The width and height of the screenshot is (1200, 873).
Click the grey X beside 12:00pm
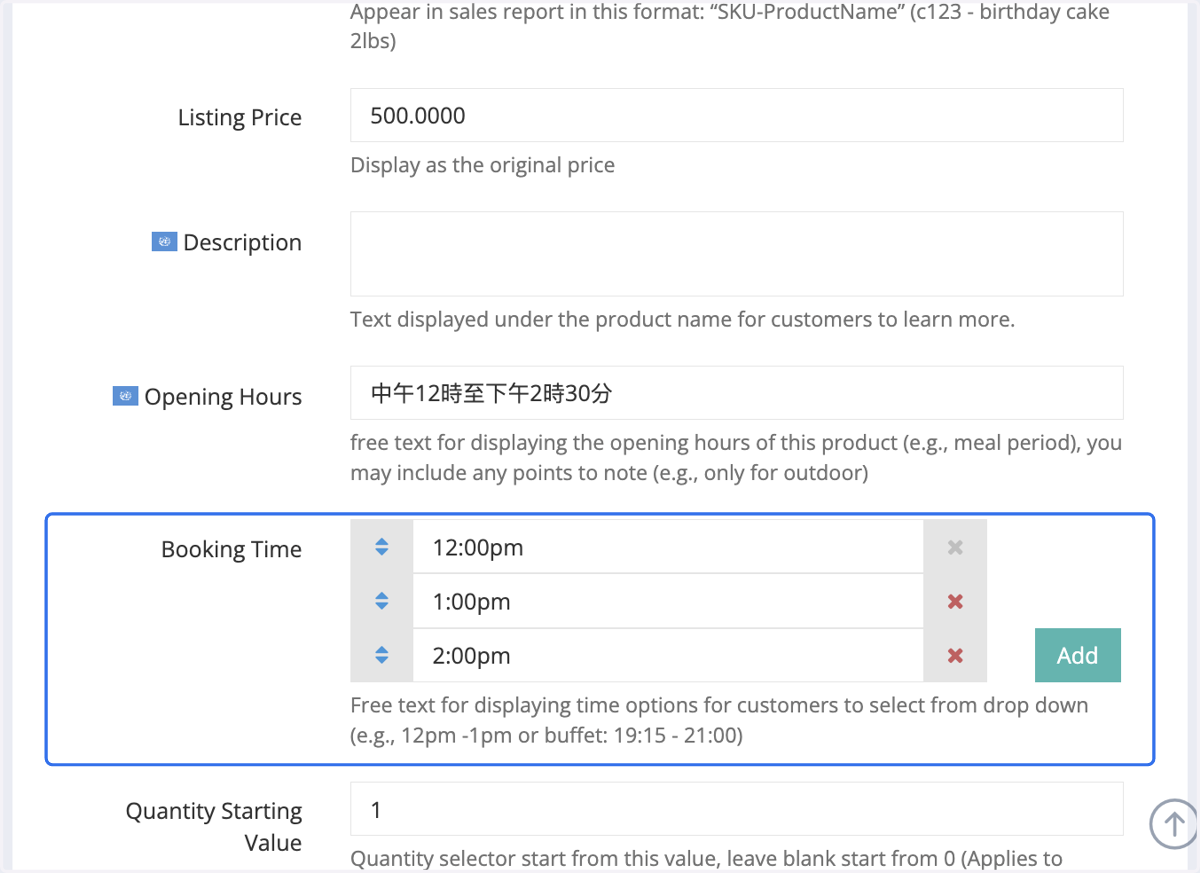point(955,547)
